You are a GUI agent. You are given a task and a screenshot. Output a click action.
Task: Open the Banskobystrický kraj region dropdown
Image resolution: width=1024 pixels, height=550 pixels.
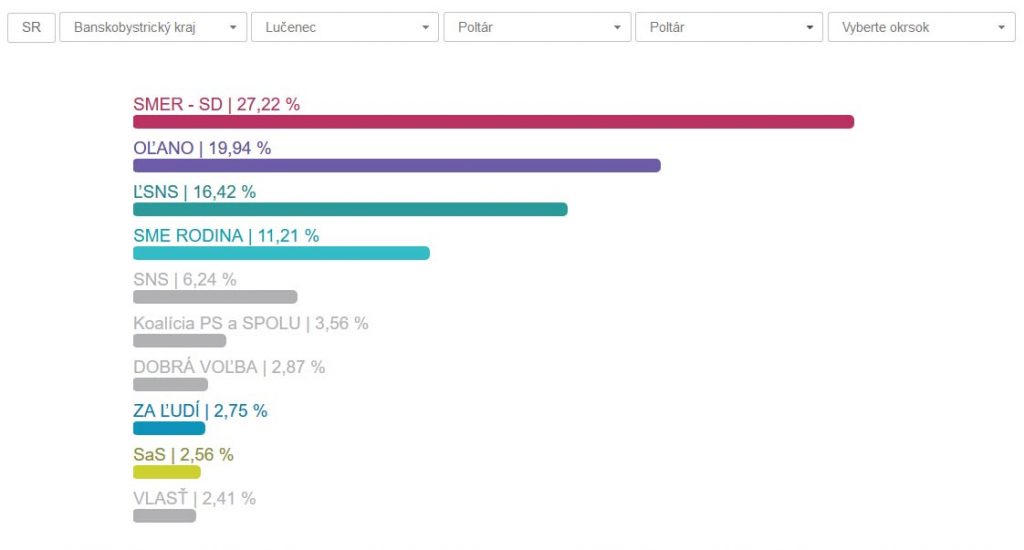(x=153, y=27)
